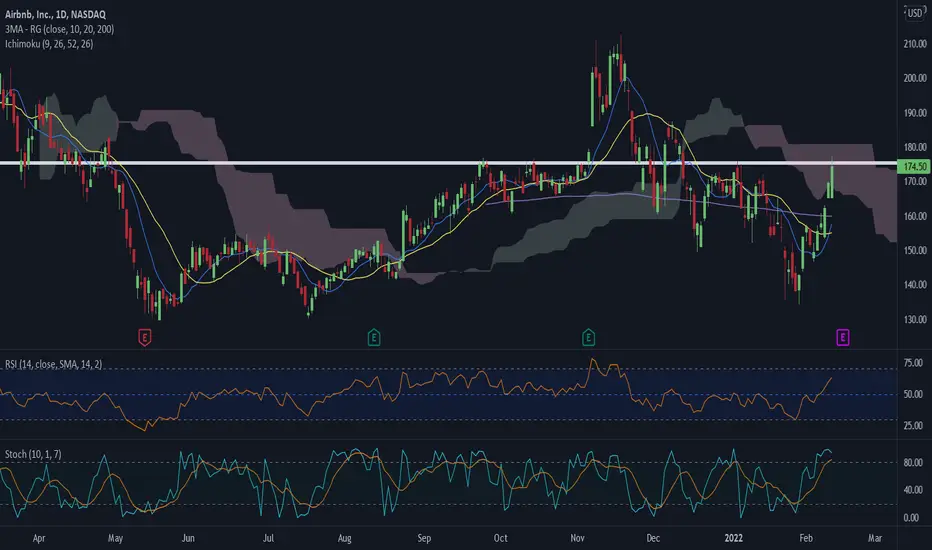Click the 180.00 price axis label

click(x=915, y=147)
